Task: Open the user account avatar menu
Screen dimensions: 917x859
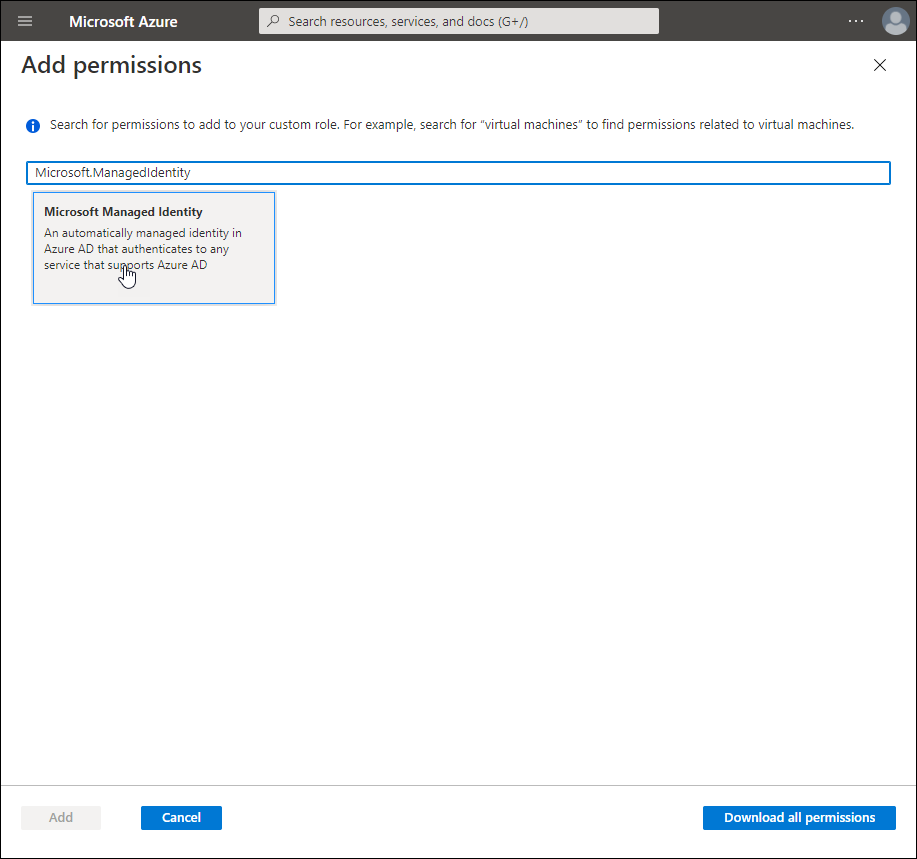Action: click(894, 21)
